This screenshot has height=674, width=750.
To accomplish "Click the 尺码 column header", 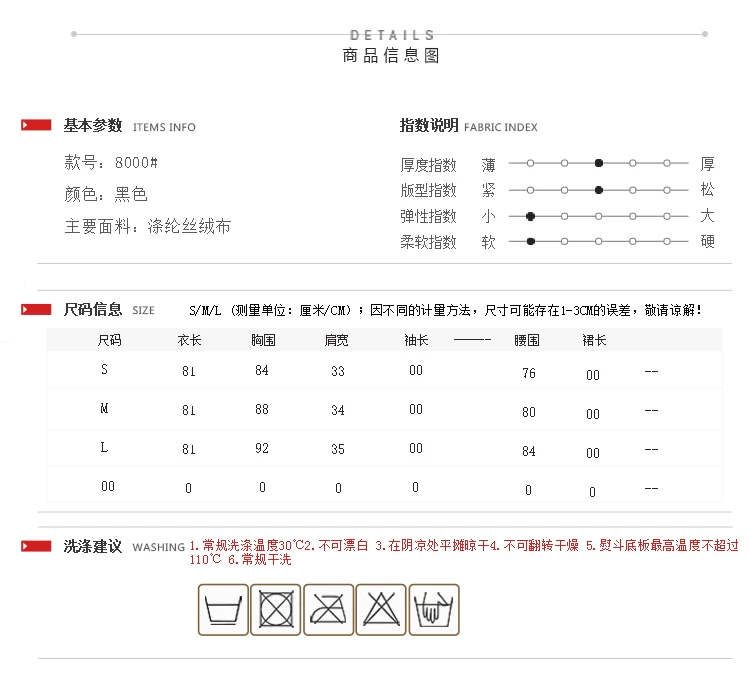I will (x=109, y=341).
